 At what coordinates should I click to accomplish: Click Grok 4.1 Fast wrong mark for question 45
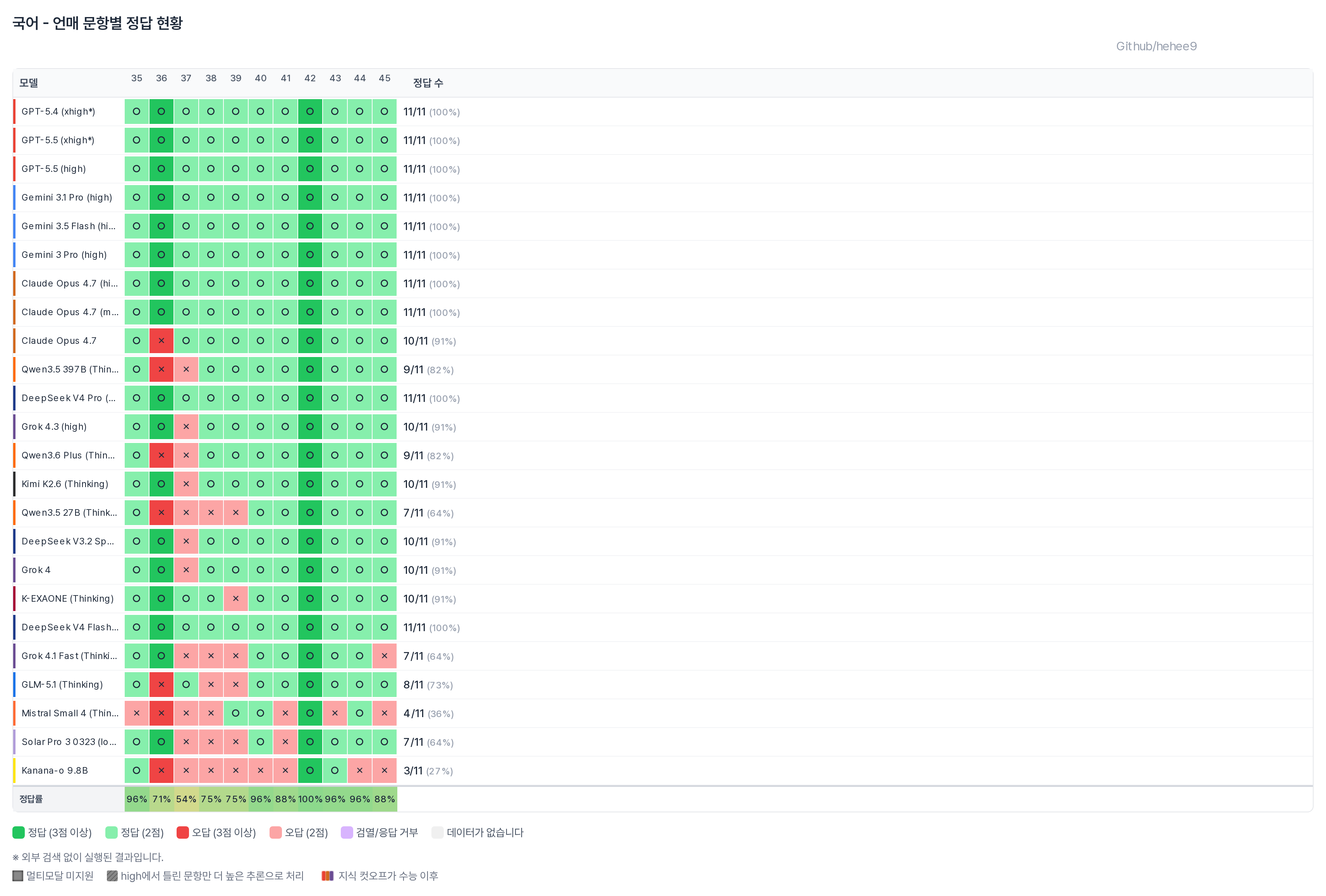coord(385,656)
